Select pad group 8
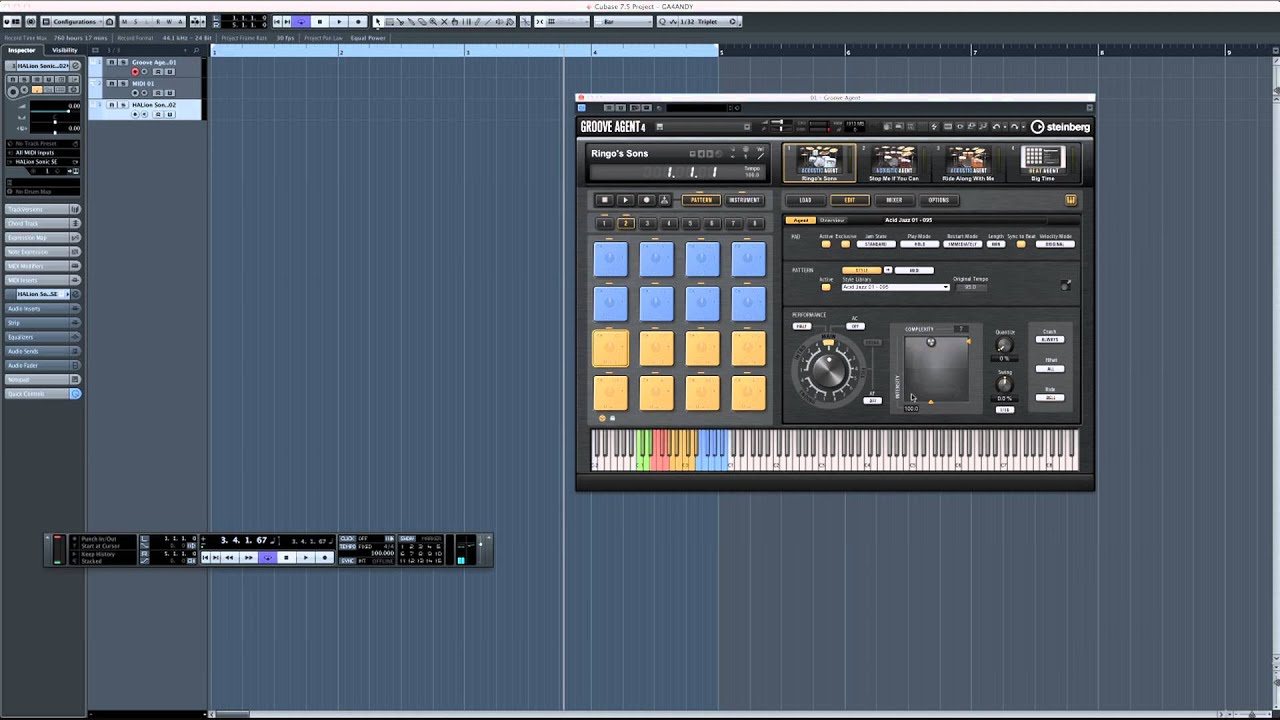1280x720 pixels. 755,223
